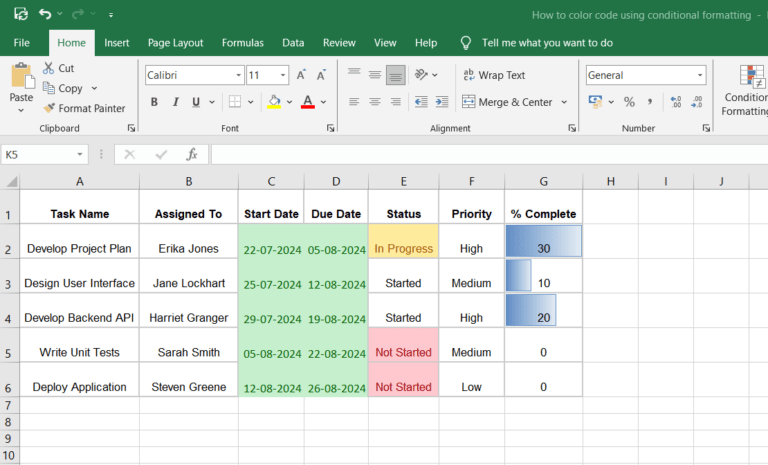The width and height of the screenshot is (768, 465).
Task: Toggle Italic formatting
Action: 176,102
